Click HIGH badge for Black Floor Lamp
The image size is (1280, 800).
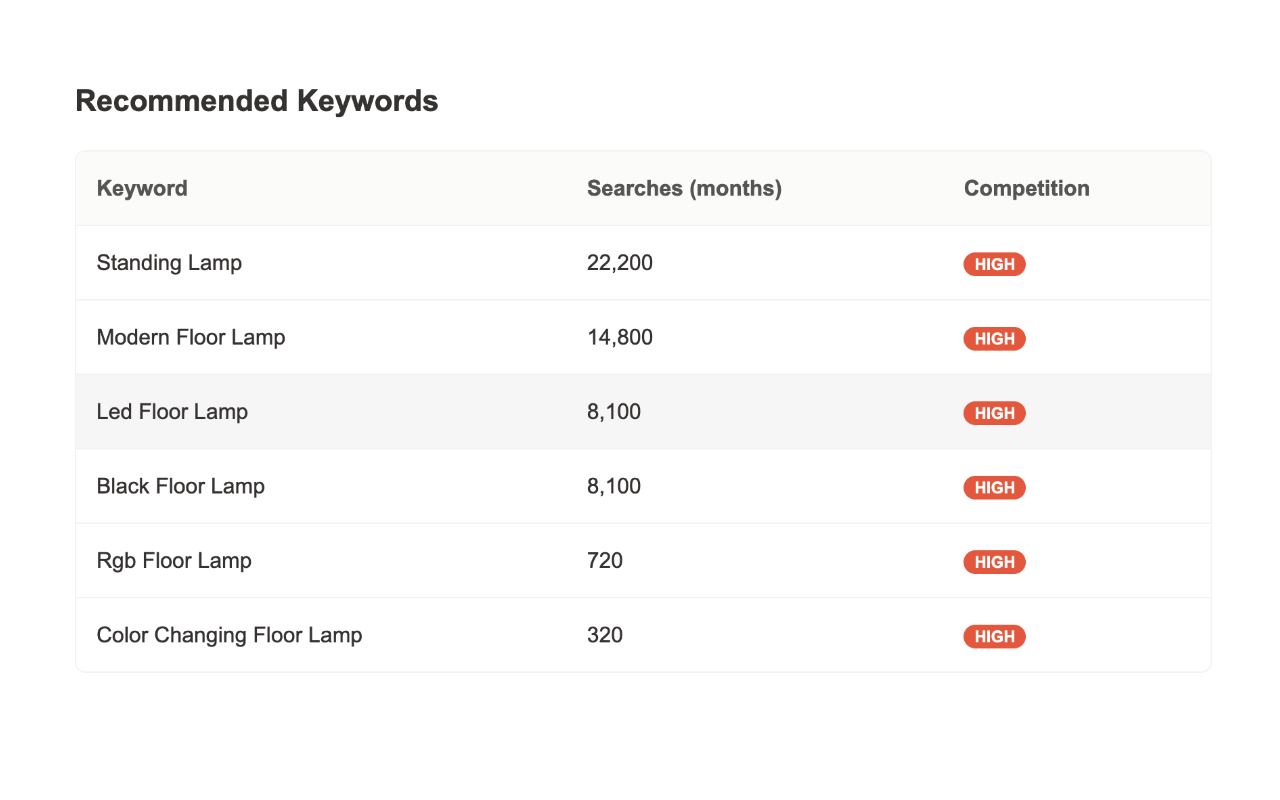point(994,488)
